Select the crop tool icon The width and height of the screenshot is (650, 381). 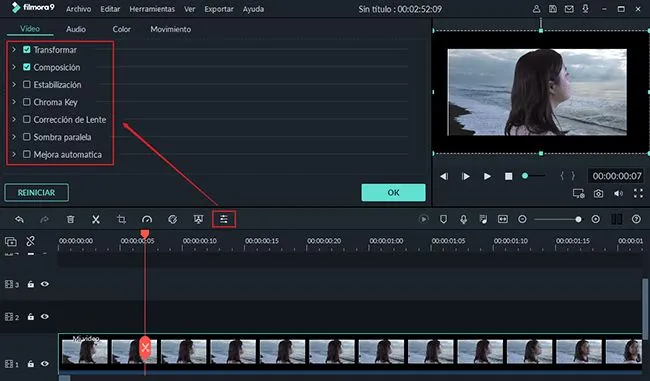click(121, 219)
